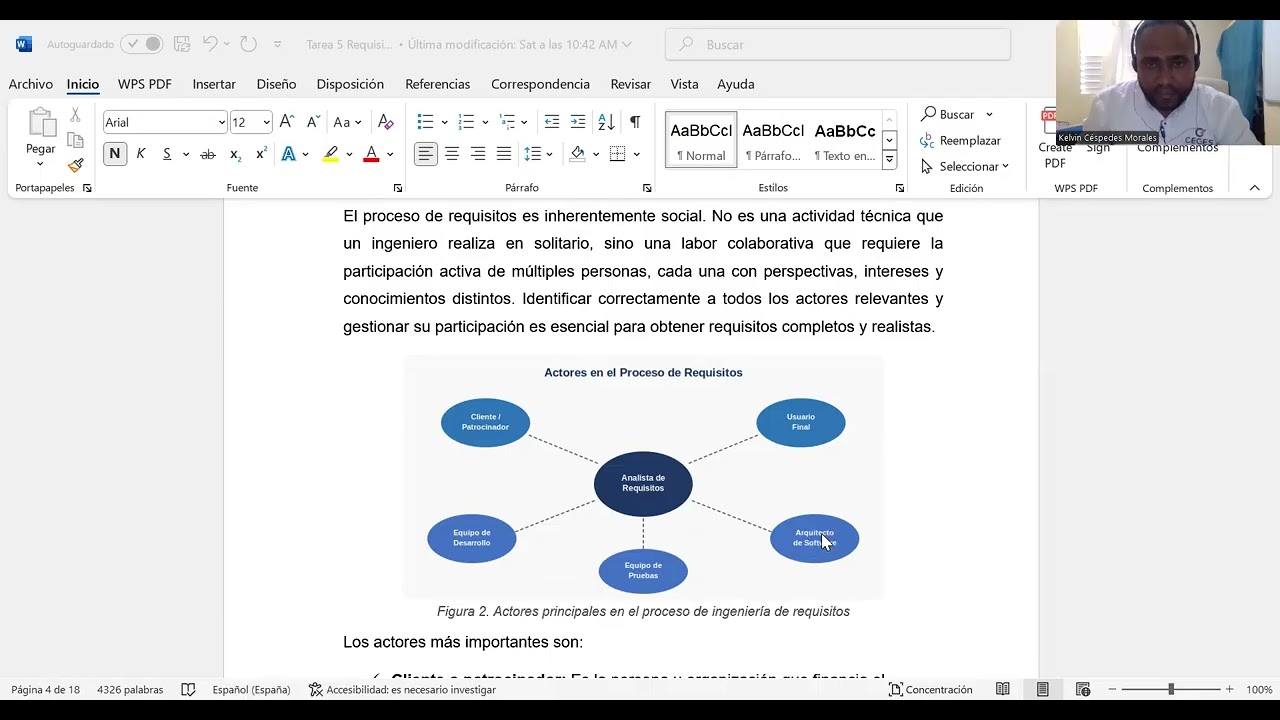Justify the text
The width and height of the screenshot is (1280, 720).
coord(504,154)
